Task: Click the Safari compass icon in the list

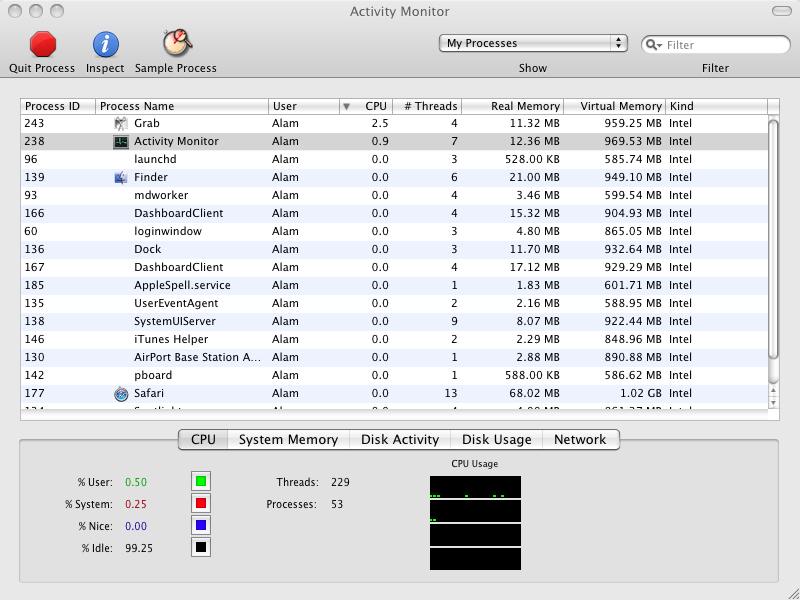Action: click(x=121, y=393)
